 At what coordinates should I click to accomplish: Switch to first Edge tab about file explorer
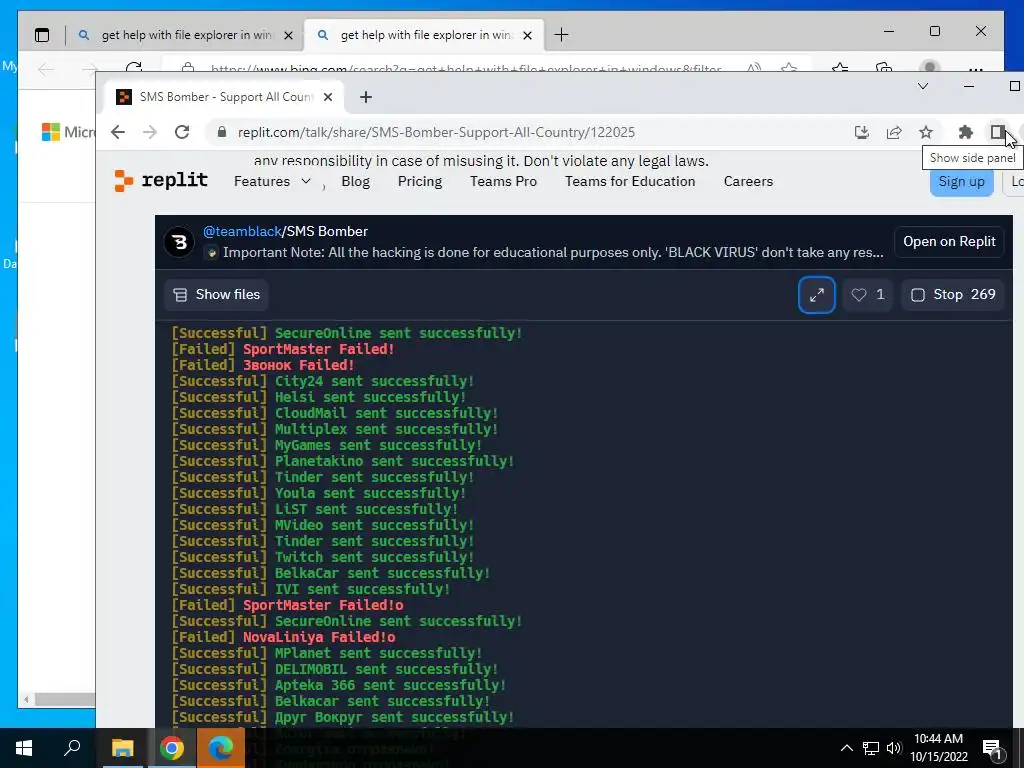pyautogui.click(x=186, y=35)
